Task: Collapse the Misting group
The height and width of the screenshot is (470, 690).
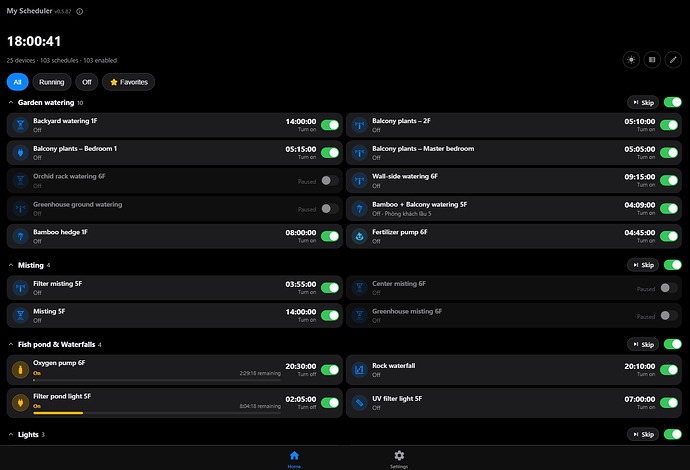Action: [11, 265]
